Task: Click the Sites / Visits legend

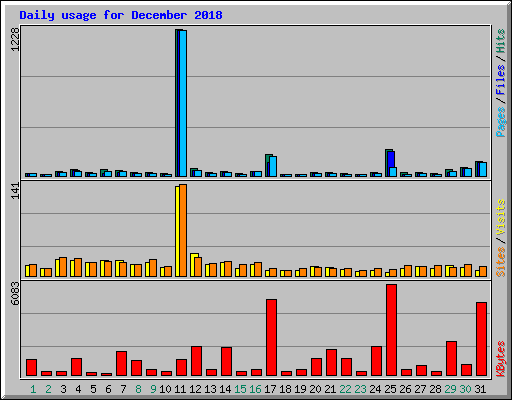Action: [x=500, y=238]
